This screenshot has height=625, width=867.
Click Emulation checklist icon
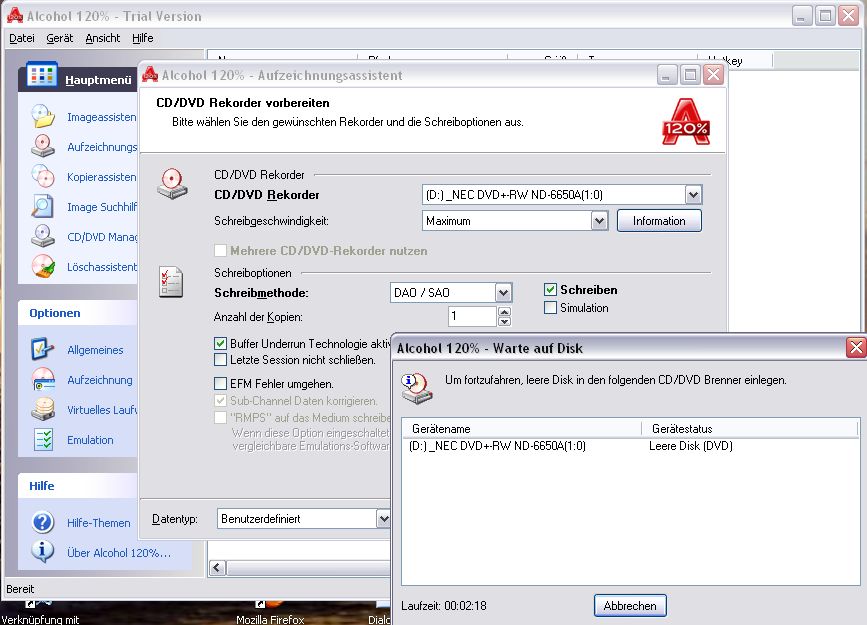[x=43, y=439]
